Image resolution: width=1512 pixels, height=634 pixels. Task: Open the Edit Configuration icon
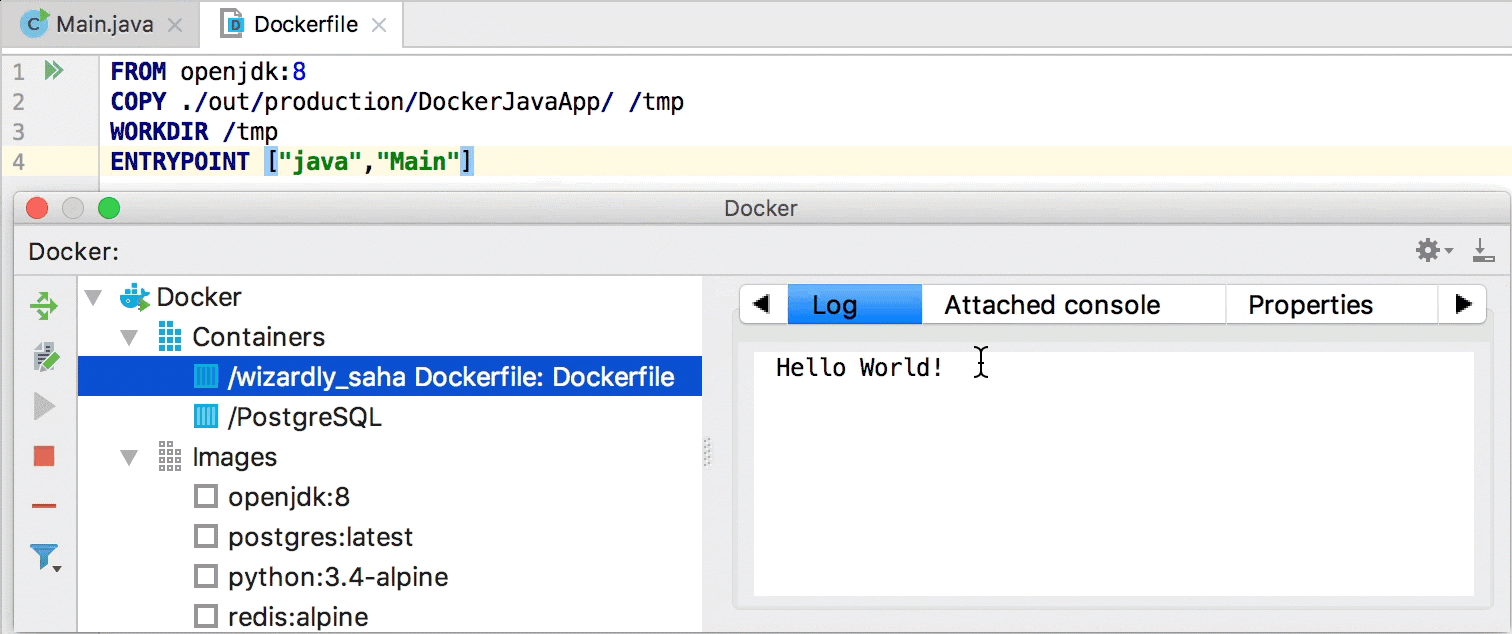pyautogui.click(x=45, y=356)
